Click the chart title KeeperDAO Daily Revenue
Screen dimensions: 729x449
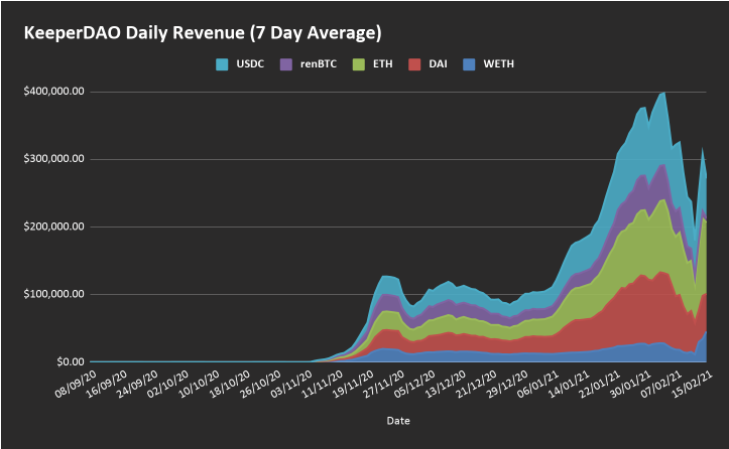(203, 33)
